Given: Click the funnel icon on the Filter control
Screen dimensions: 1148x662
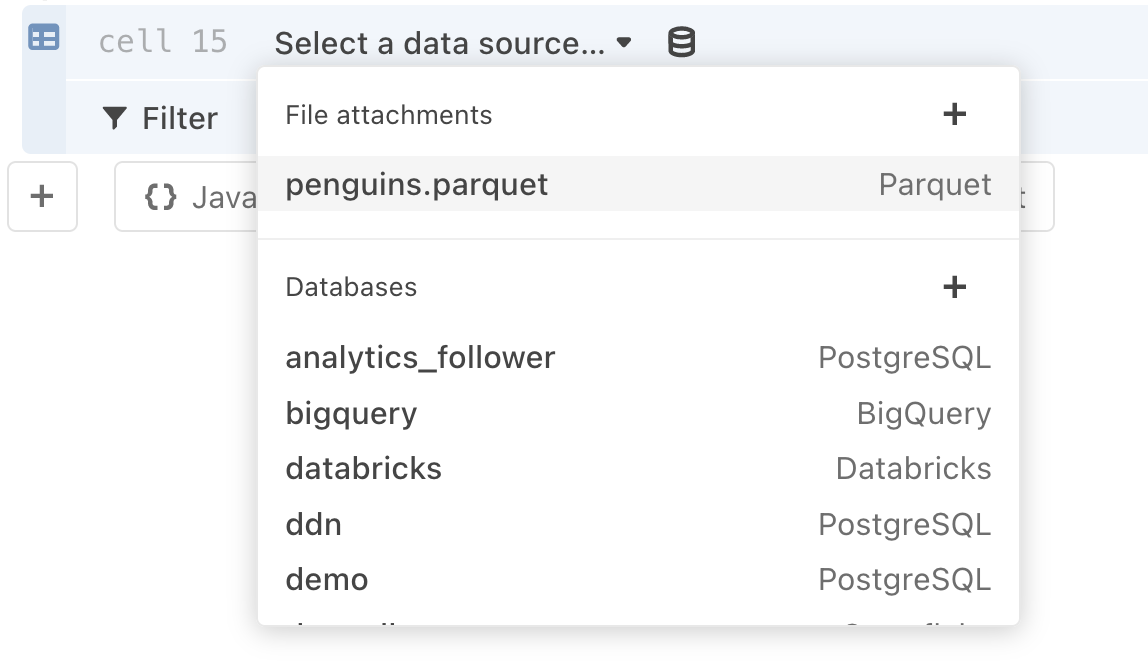Looking at the screenshot, I should (x=116, y=118).
